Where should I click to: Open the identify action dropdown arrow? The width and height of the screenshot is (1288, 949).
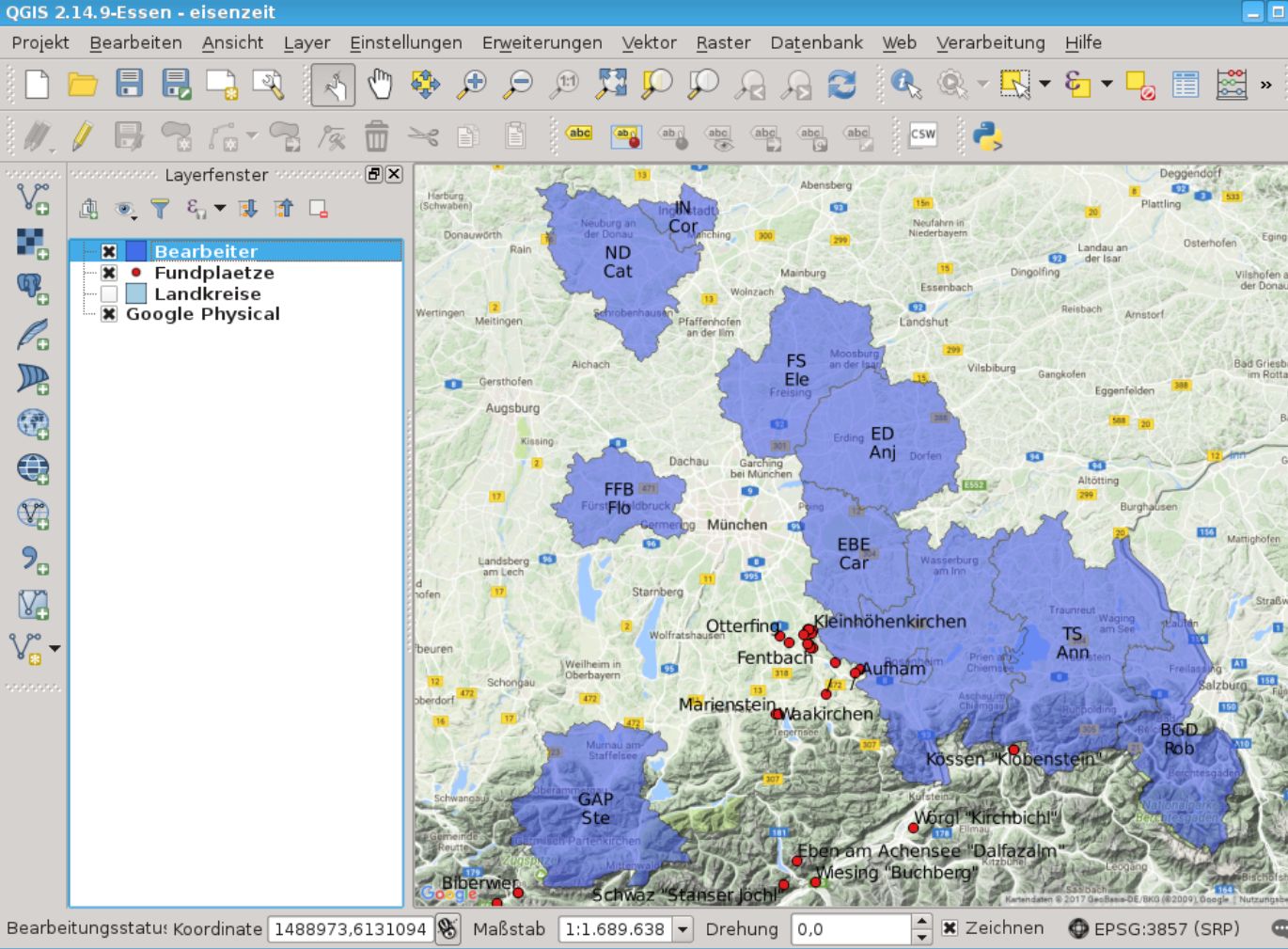[x=982, y=85]
